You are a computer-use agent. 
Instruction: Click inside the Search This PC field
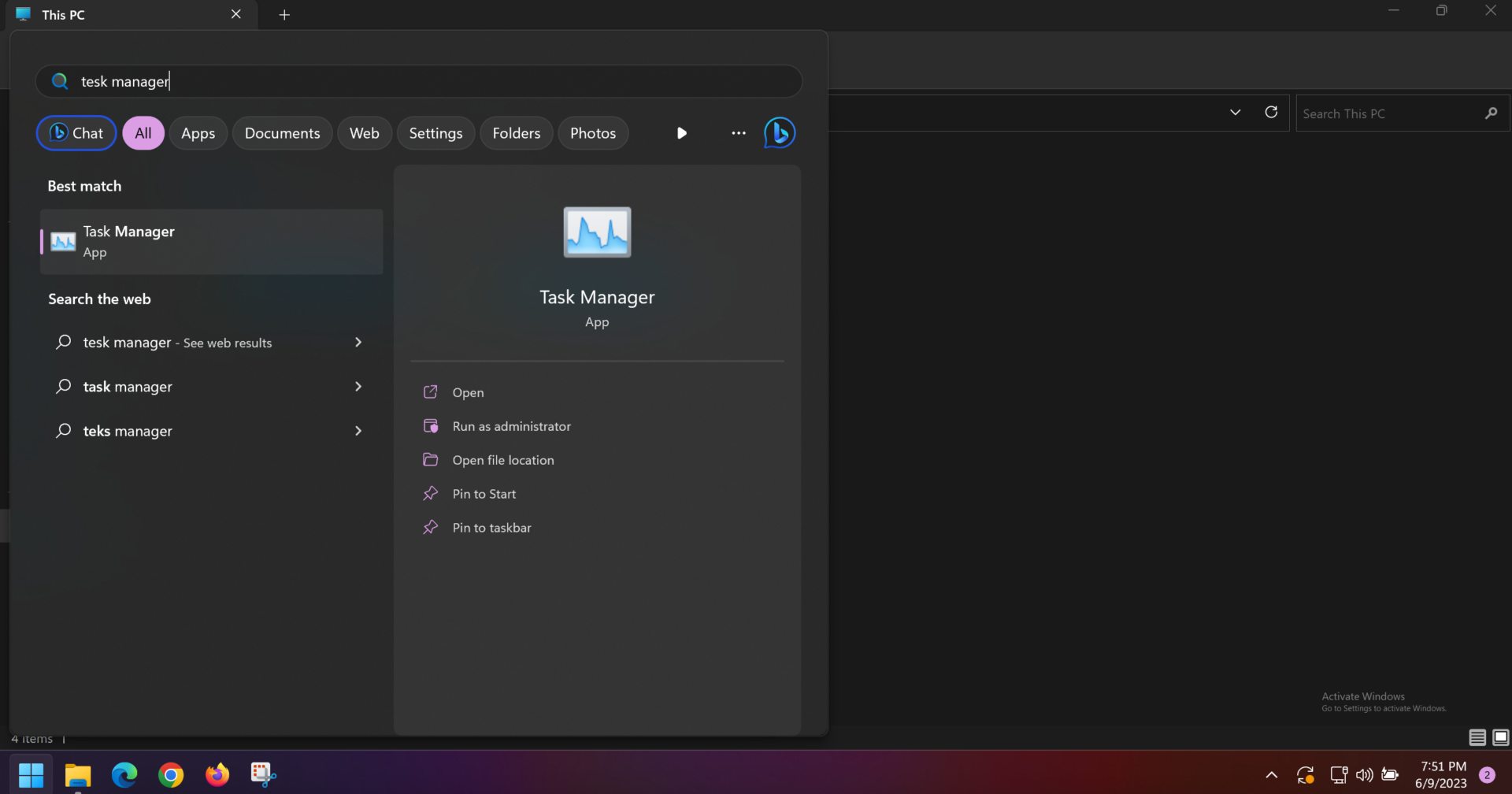pos(1394,113)
